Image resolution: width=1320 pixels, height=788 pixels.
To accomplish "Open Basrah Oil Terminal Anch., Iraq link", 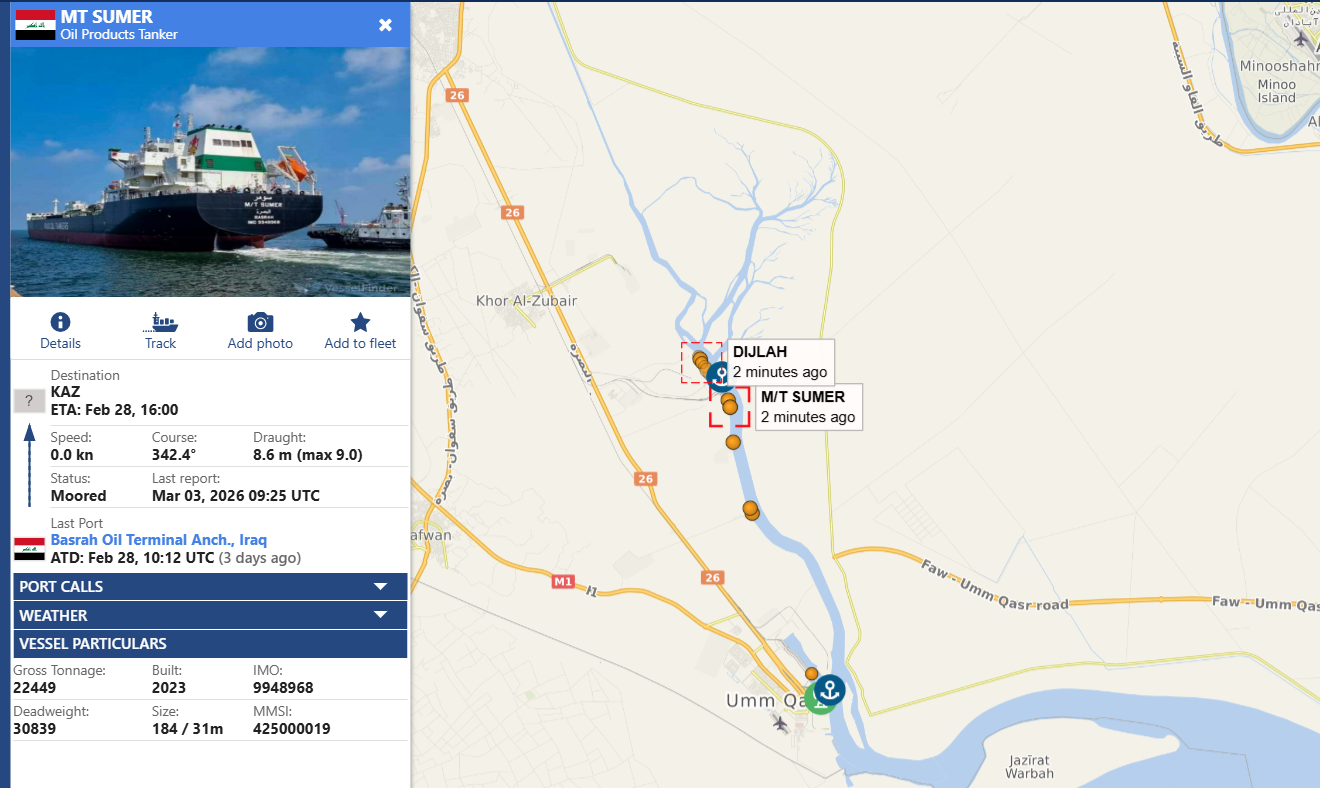I will coord(159,540).
